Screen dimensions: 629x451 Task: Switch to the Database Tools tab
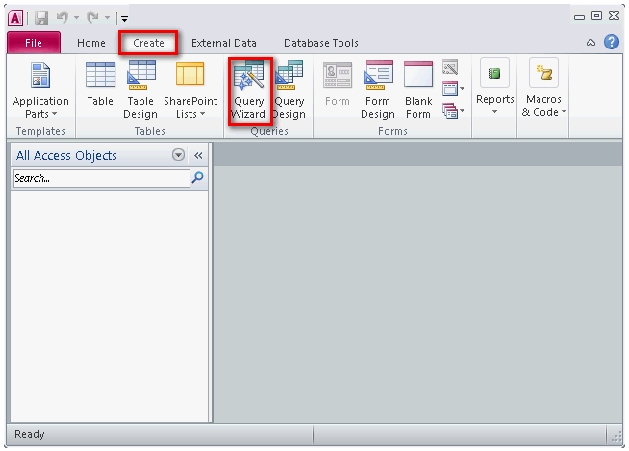(321, 43)
